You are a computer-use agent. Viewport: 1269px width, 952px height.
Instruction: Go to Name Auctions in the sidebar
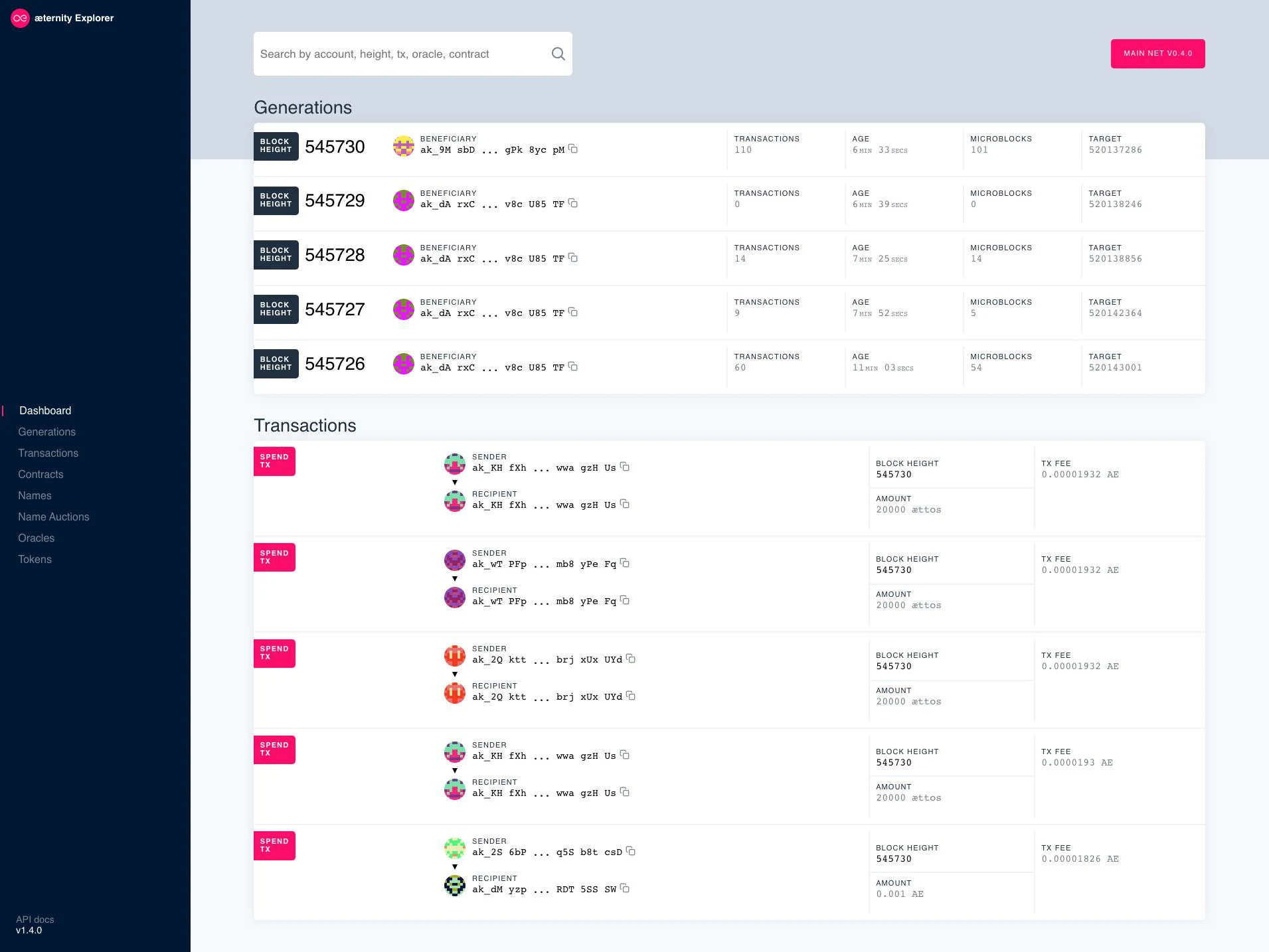pyautogui.click(x=53, y=517)
